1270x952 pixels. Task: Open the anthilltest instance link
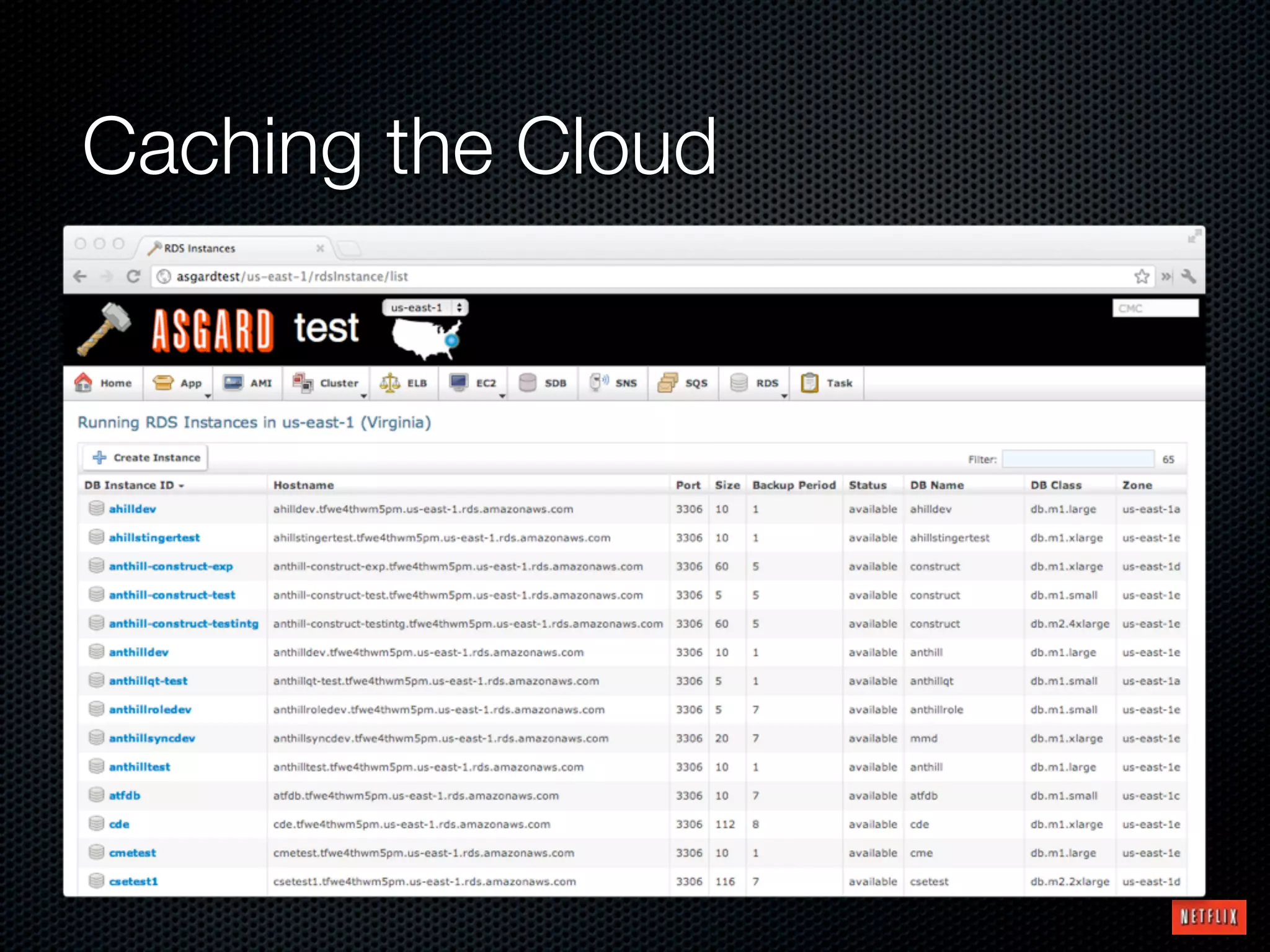click(x=140, y=767)
